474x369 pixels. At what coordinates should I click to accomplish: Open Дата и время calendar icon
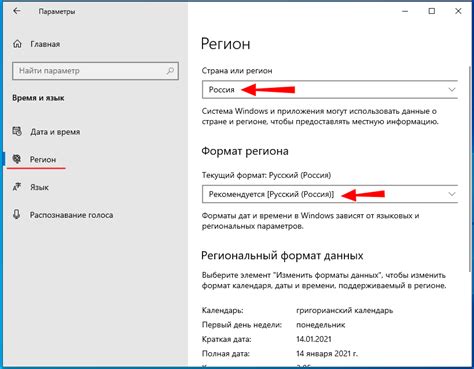point(17,131)
